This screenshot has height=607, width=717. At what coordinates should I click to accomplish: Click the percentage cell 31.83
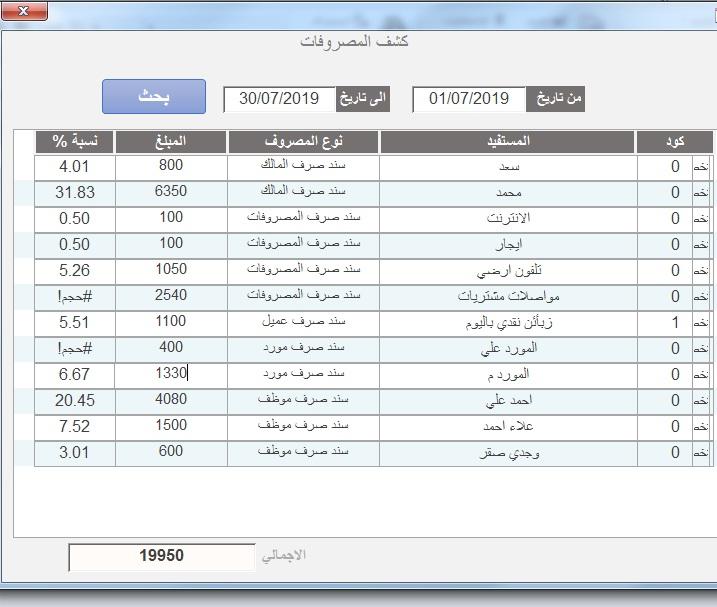pos(74,192)
